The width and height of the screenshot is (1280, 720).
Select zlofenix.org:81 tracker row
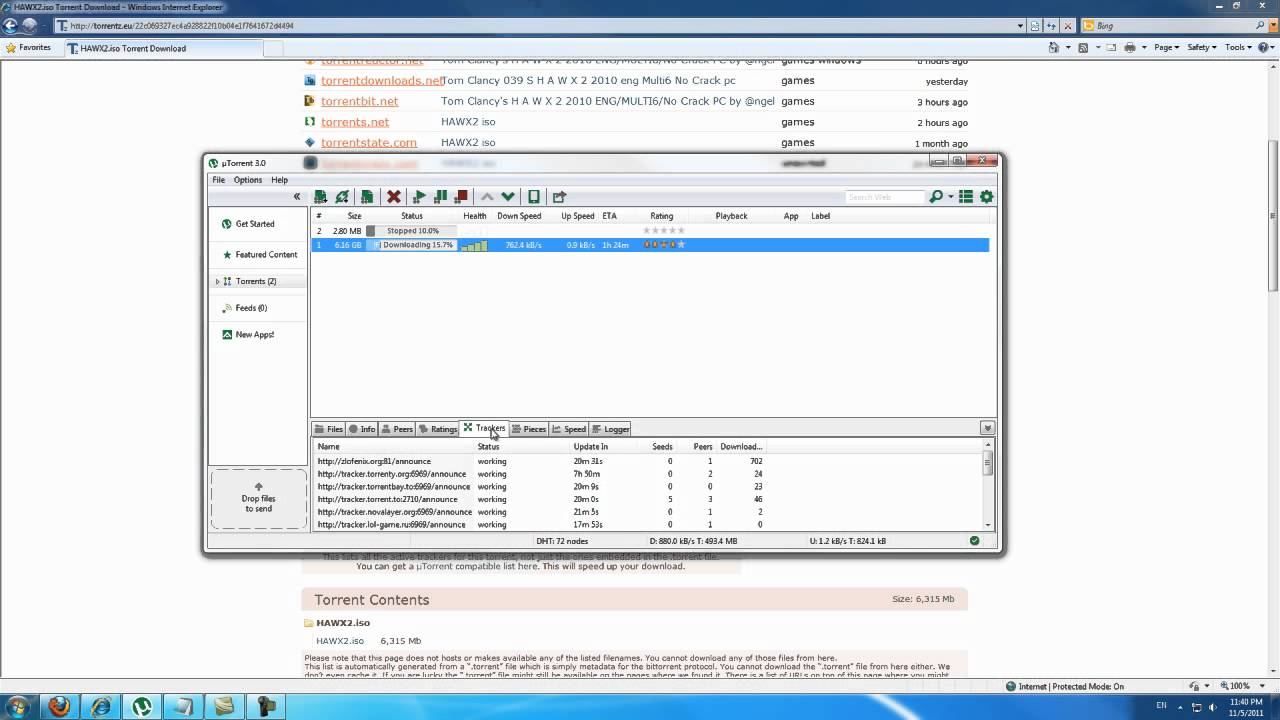pyautogui.click(x=647, y=461)
